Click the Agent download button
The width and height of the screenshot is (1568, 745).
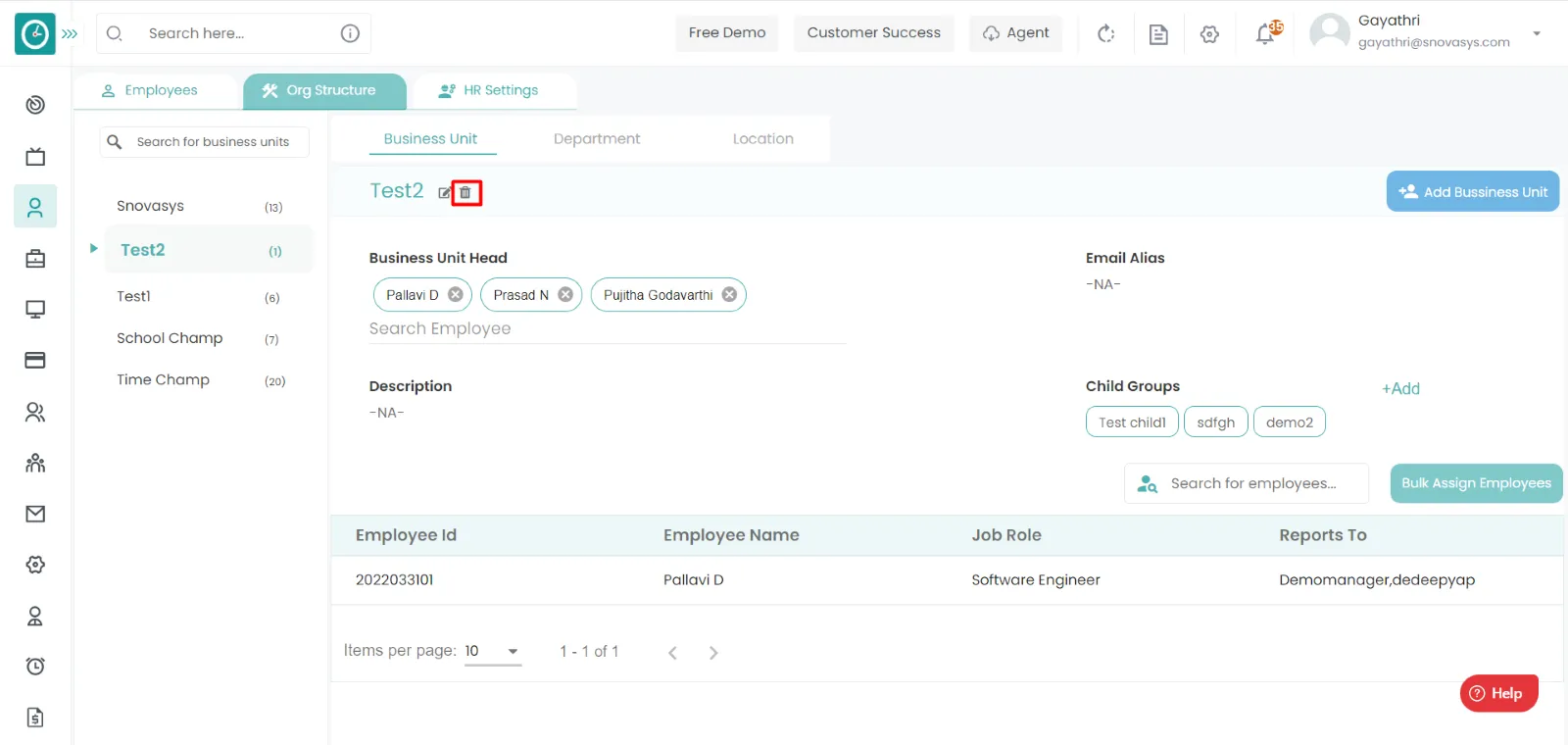1016,33
